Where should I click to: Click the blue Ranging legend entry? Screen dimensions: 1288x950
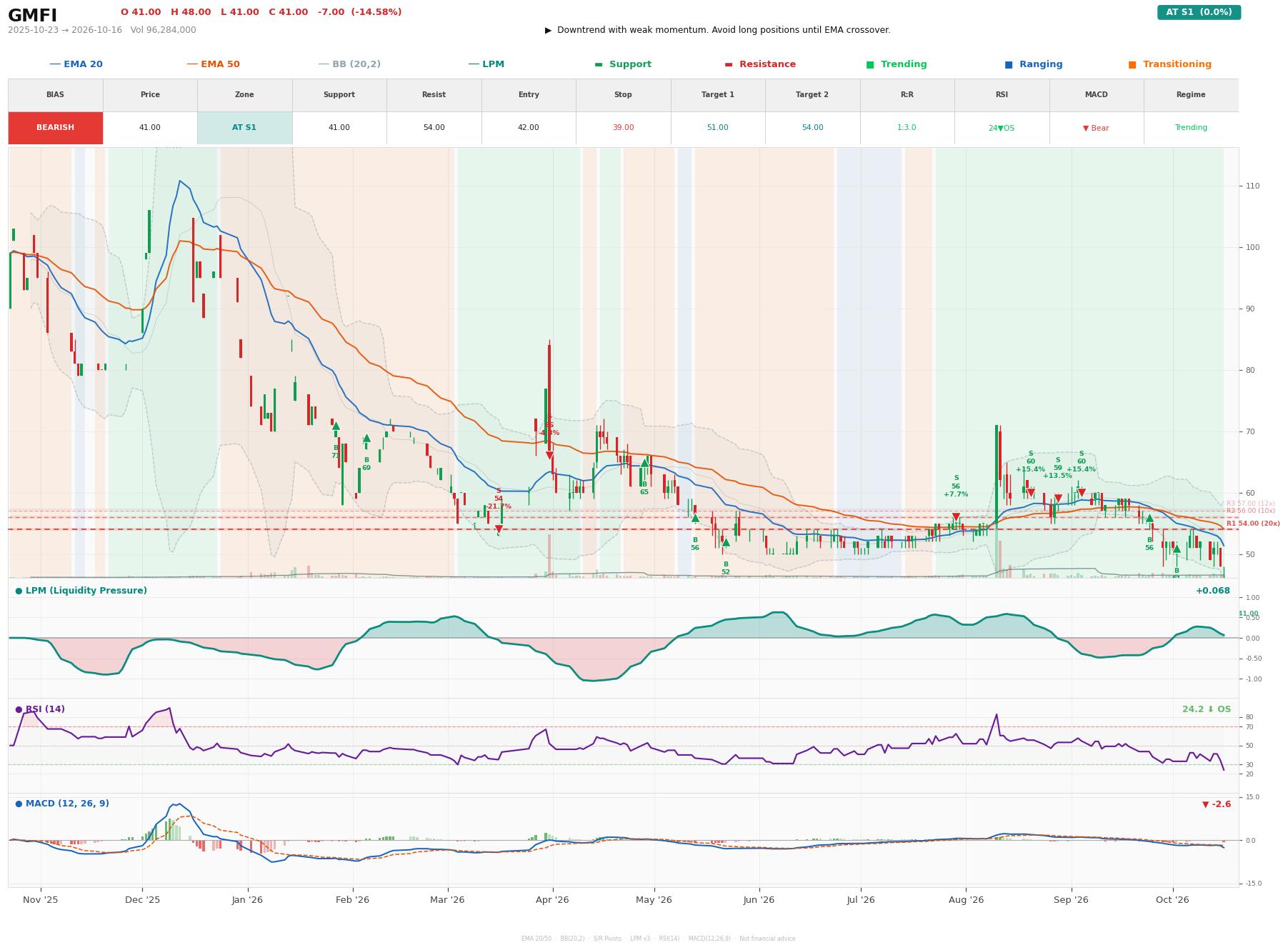(1034, 64)
